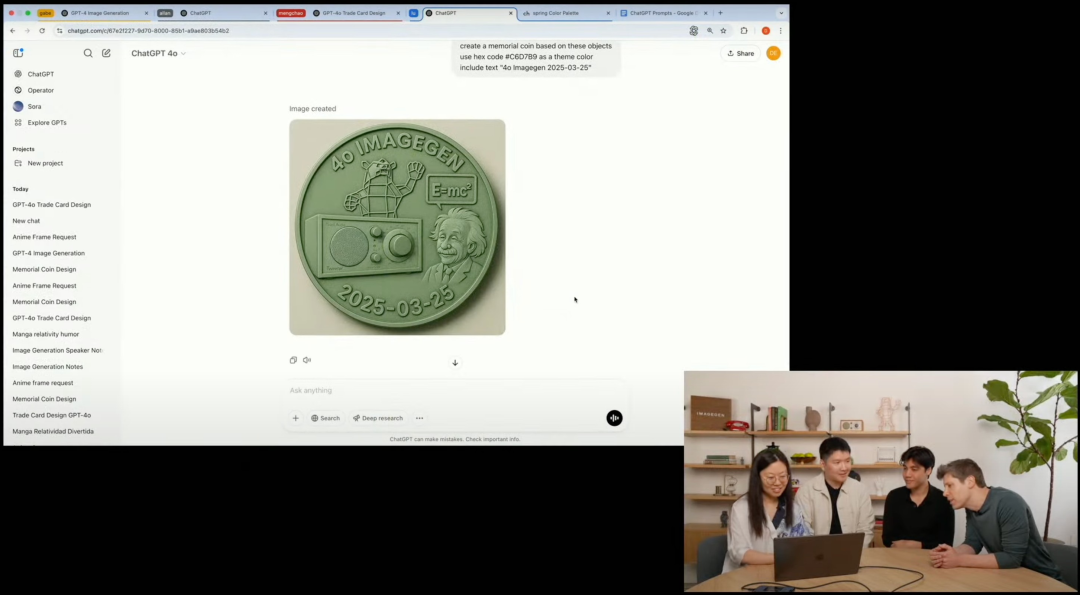Click the plus attach button in composer
1080x595 pixels.
[295, 418]
